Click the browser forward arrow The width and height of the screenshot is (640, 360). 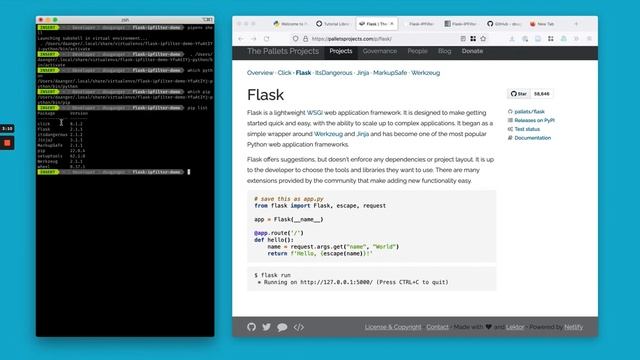click(x=253, y=39)
